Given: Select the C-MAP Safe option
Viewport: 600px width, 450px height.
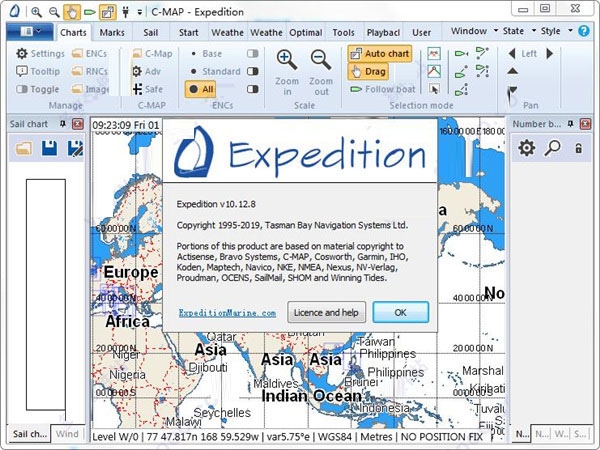Looking at the screenshot, I should click(x=148, y=89).
